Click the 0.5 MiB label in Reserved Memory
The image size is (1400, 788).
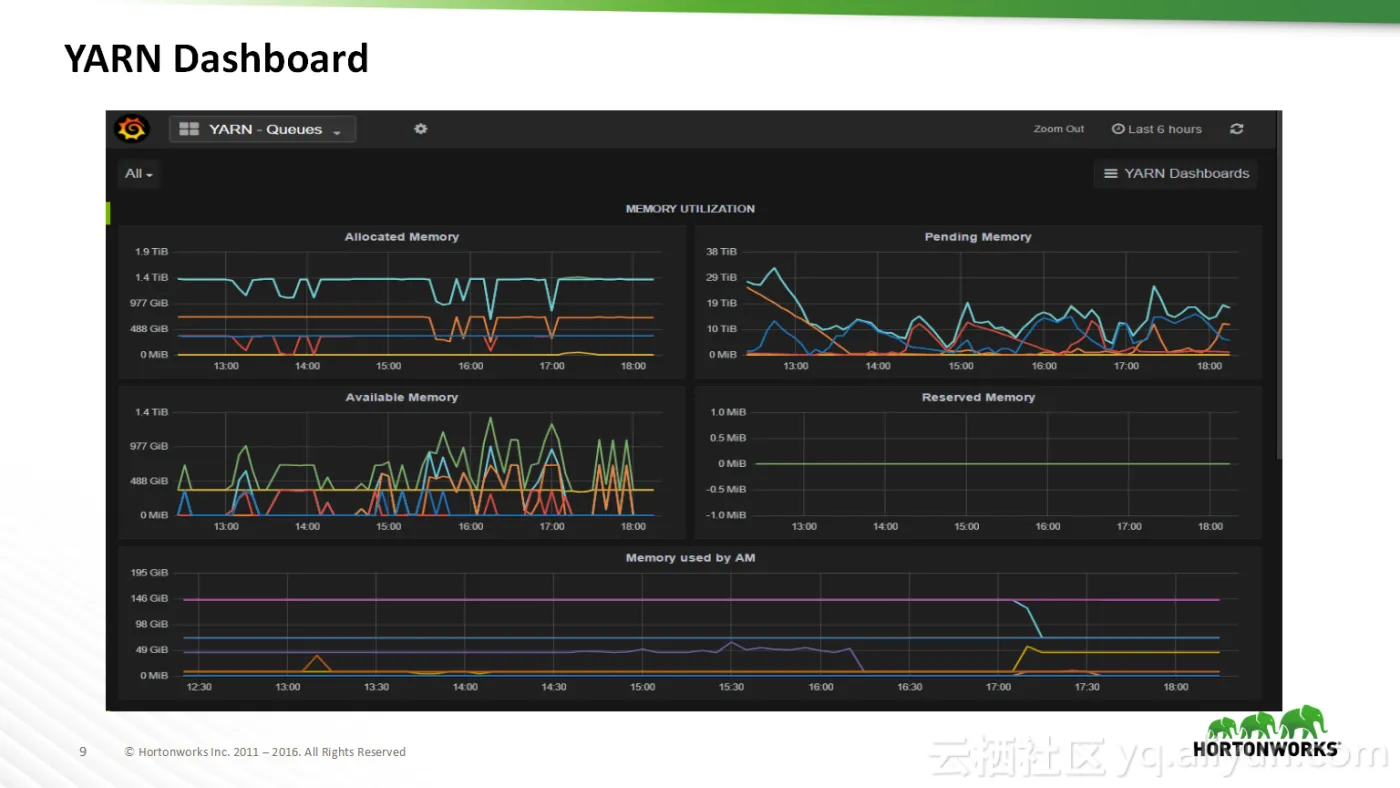(x=728, y=438)
